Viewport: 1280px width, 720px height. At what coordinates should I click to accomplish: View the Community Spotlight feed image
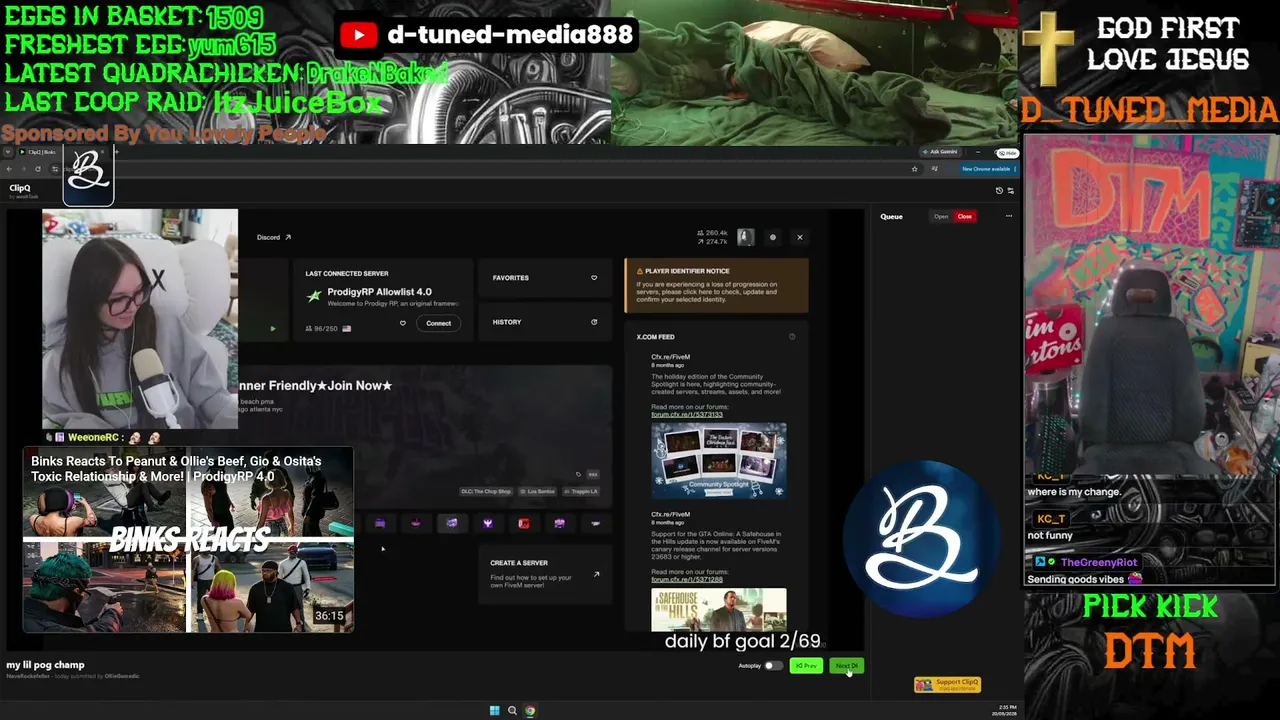click(719, 460)
